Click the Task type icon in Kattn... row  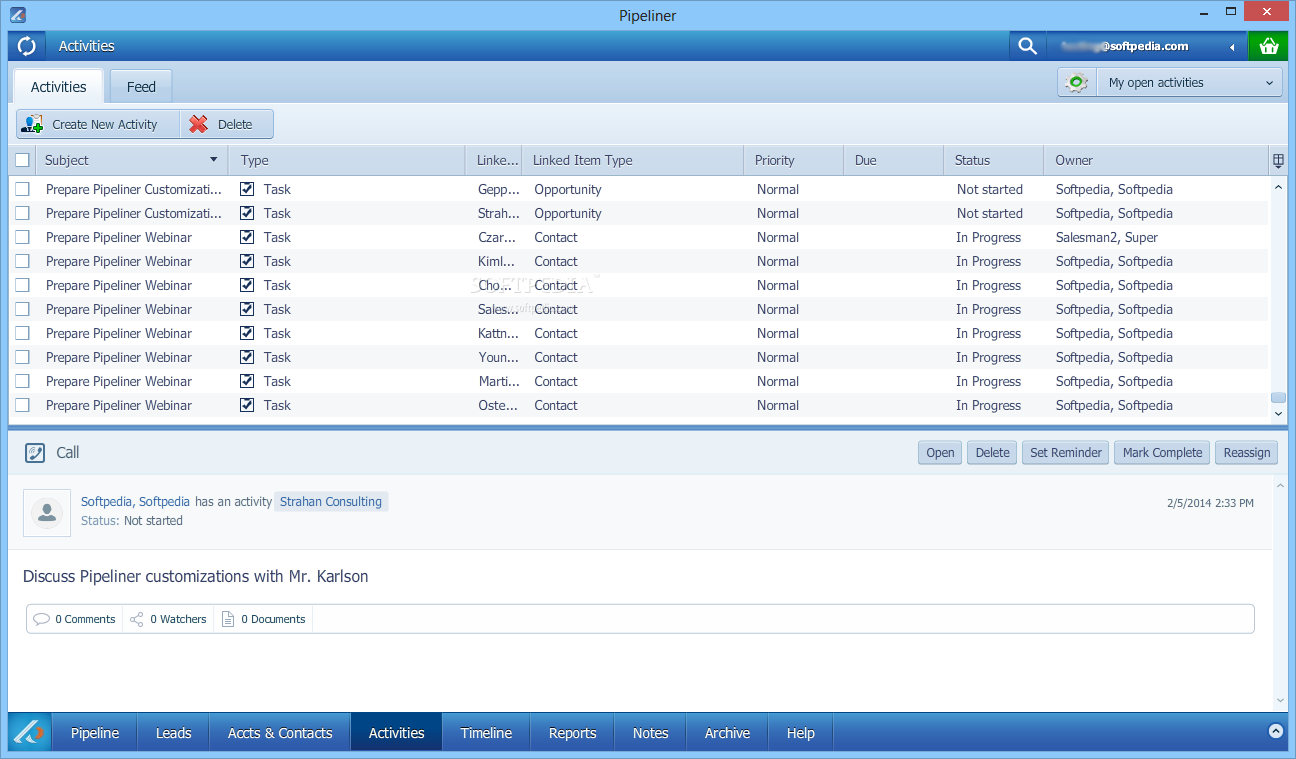coord(247,333)
